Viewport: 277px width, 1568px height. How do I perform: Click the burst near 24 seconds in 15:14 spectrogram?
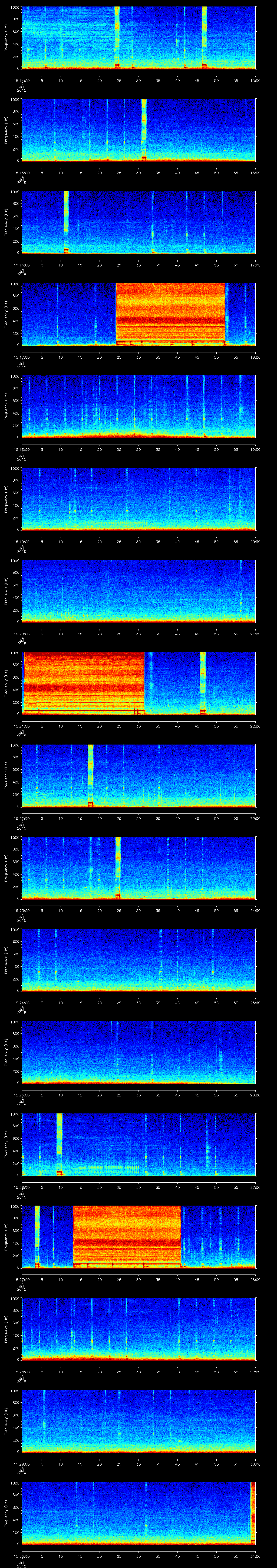tap(117, 36)
